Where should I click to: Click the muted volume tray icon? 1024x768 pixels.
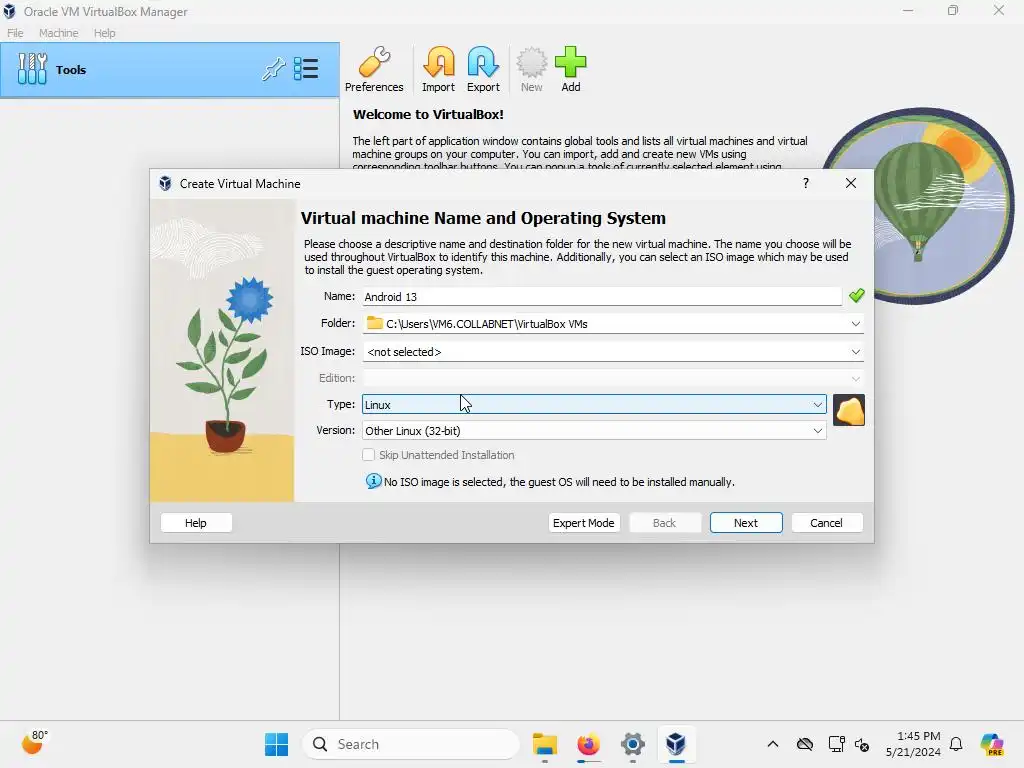862,744
